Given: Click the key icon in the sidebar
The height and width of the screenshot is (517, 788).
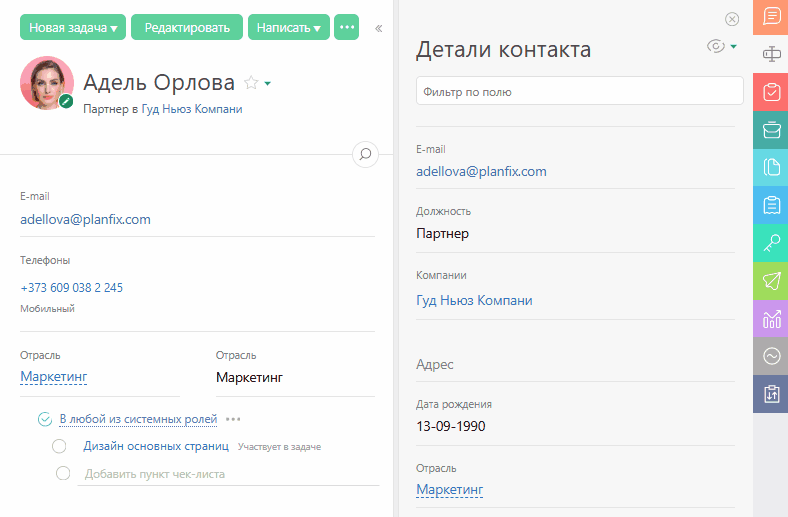Looking at the screenshot, I should [771, 243].
